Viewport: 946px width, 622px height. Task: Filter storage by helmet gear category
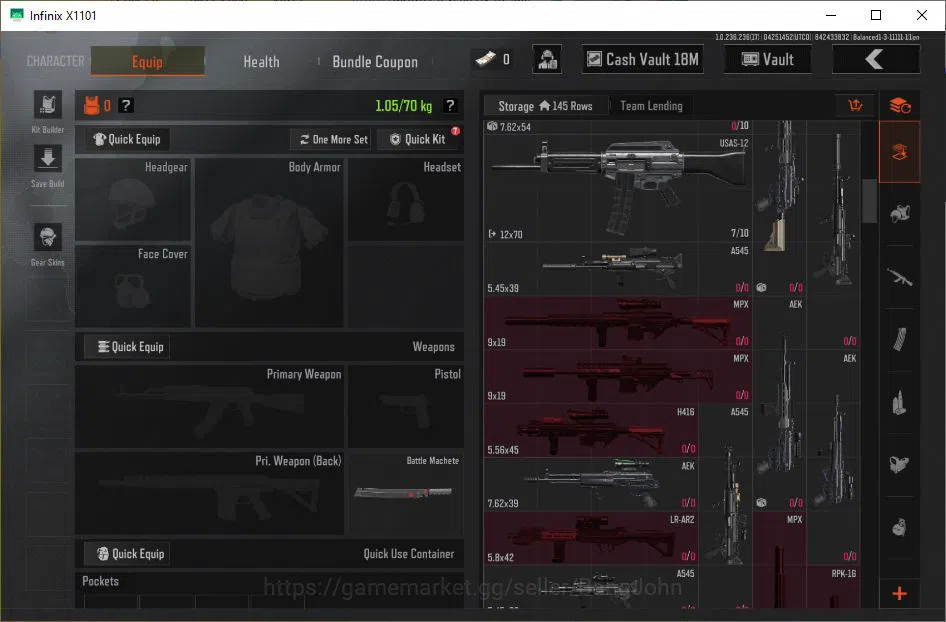900,214
